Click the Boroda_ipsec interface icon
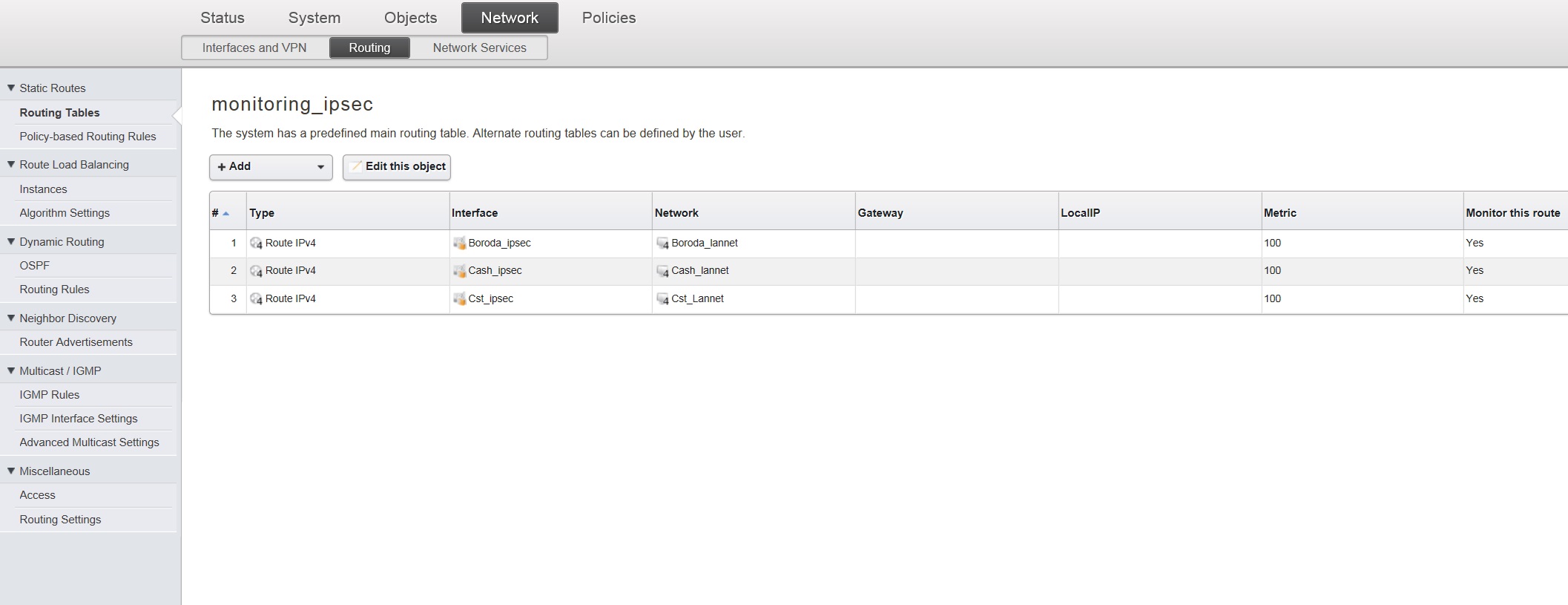 (459, 243)
